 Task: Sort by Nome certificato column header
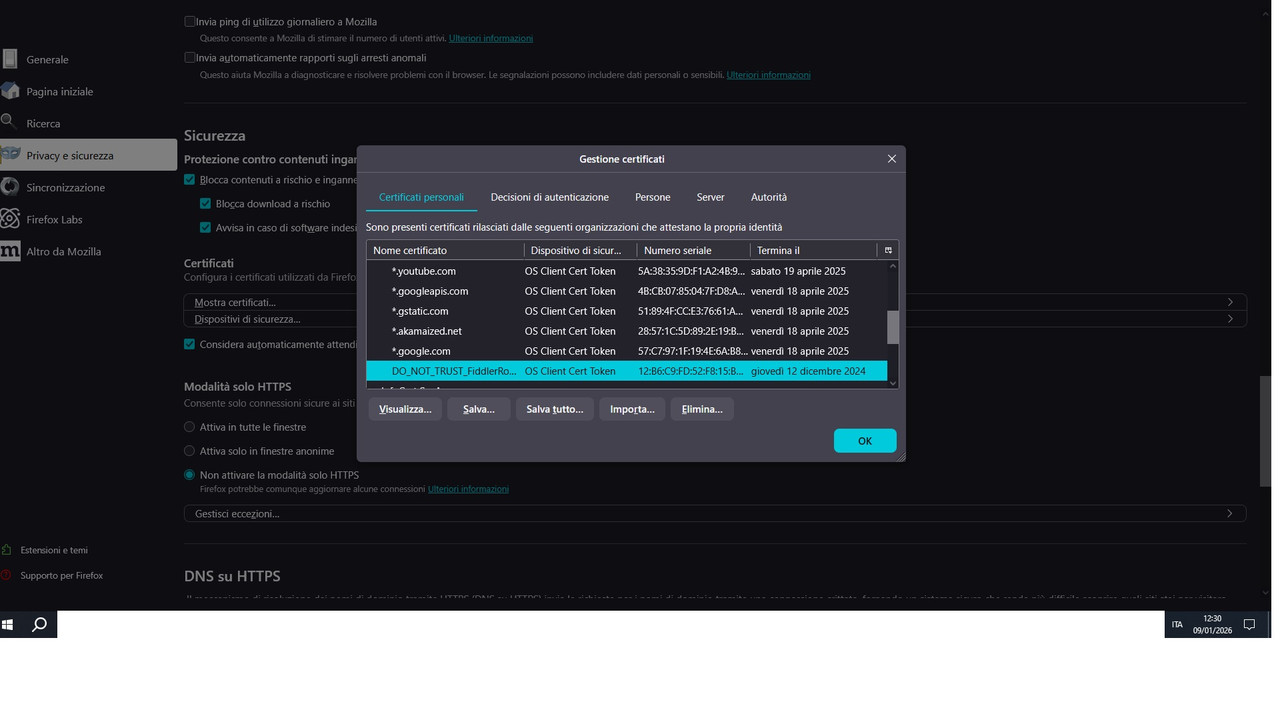[445, 250]
